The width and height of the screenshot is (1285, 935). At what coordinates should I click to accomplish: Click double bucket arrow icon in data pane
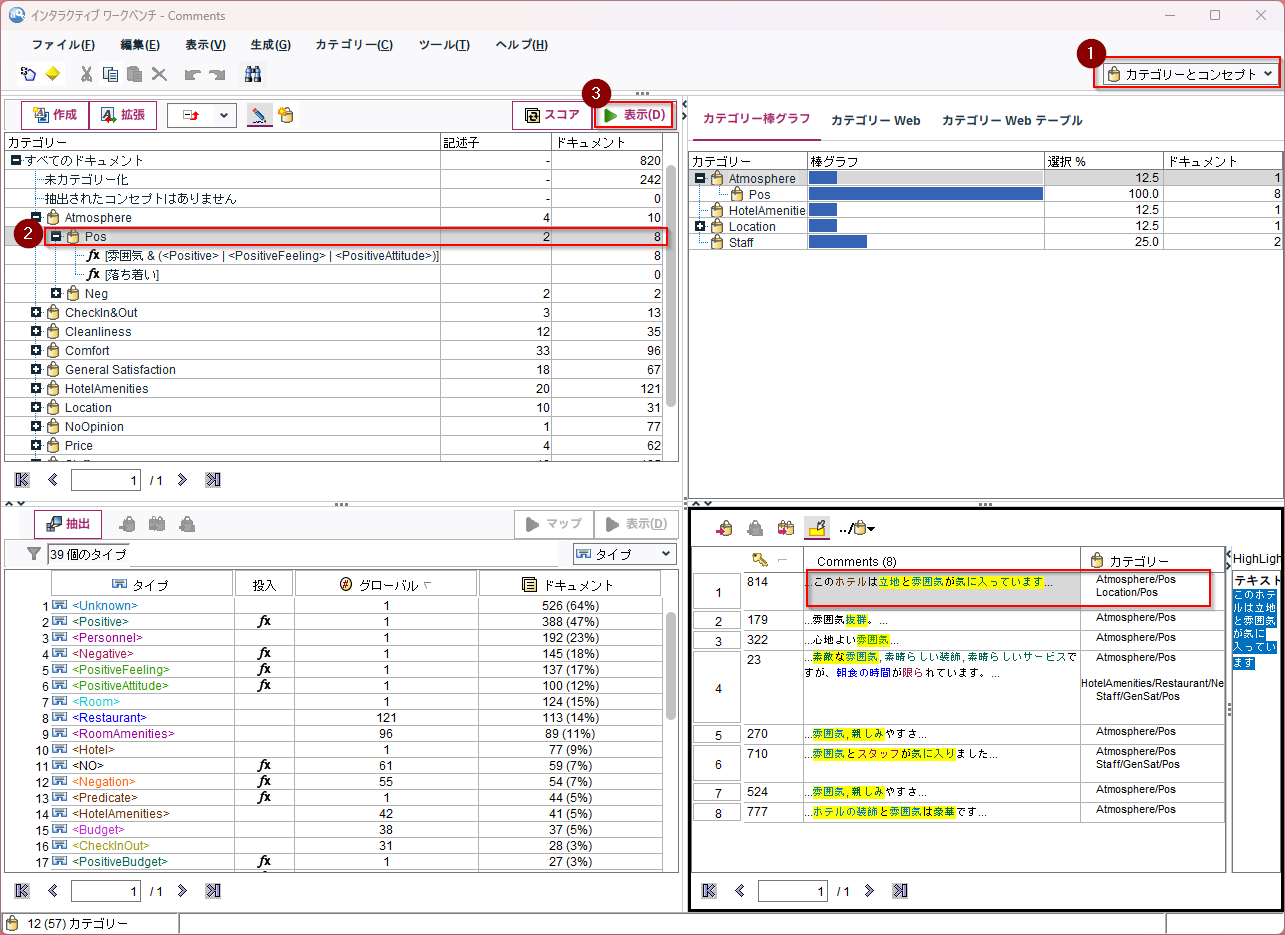[x=786, y=528]
